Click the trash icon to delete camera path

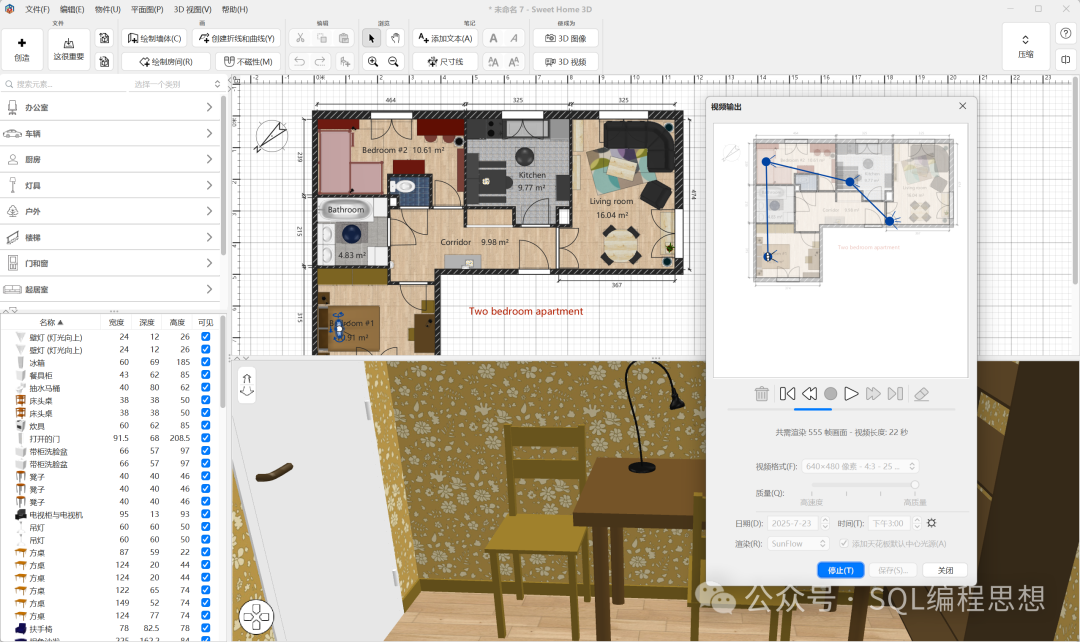point(762,394)
